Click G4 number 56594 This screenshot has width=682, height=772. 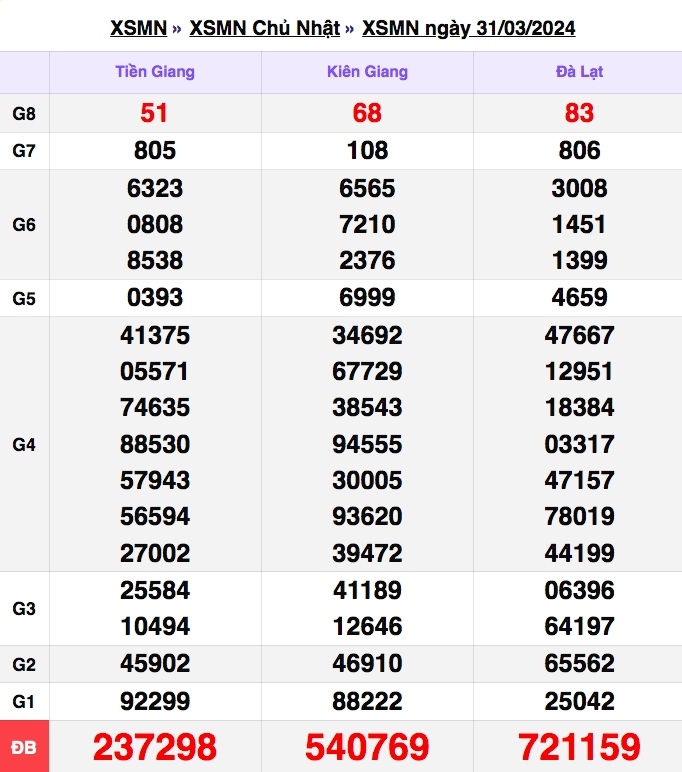click(x=155, y=516)
